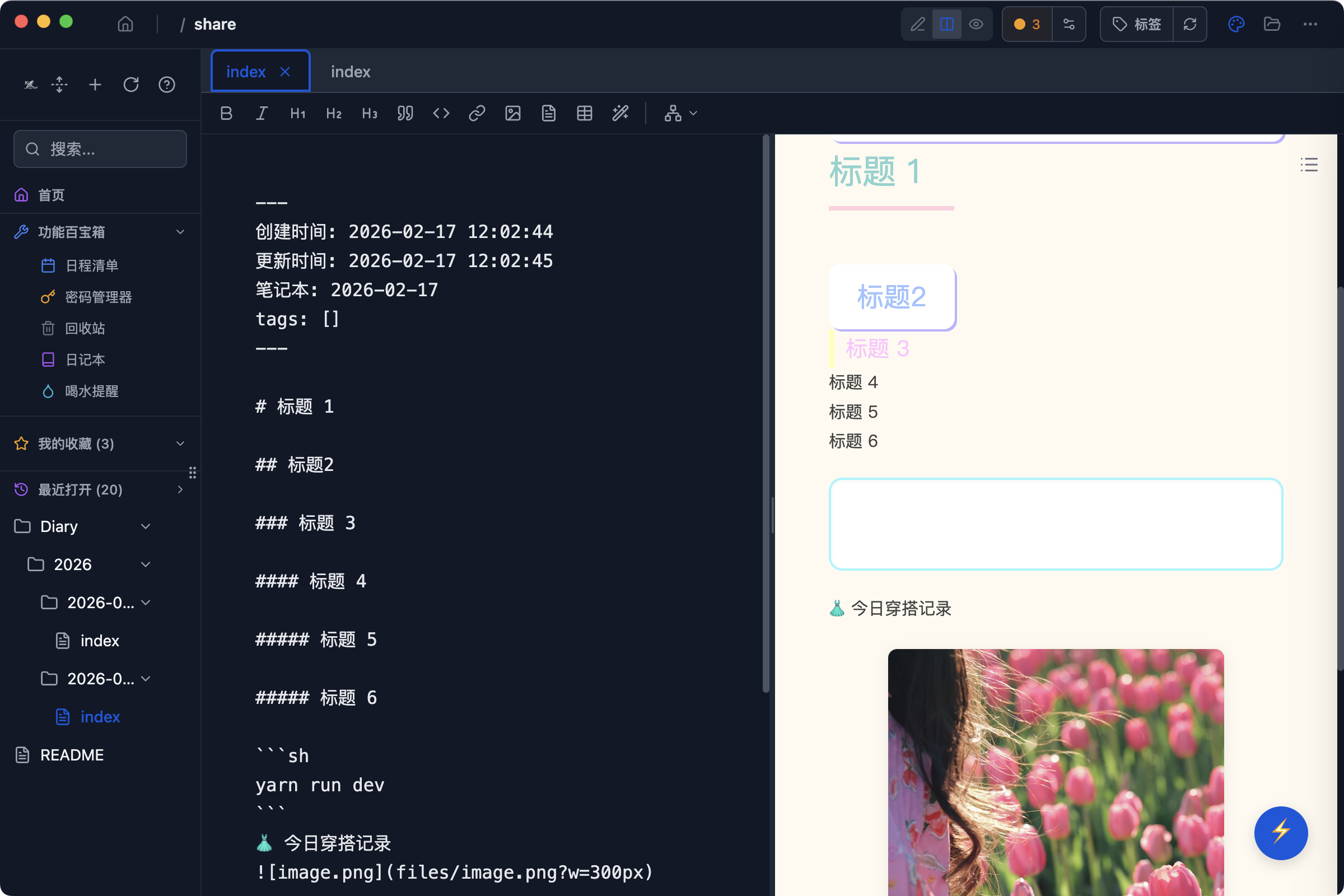
Task: Open the 日程清单 schedule tool
Action: 91,265
